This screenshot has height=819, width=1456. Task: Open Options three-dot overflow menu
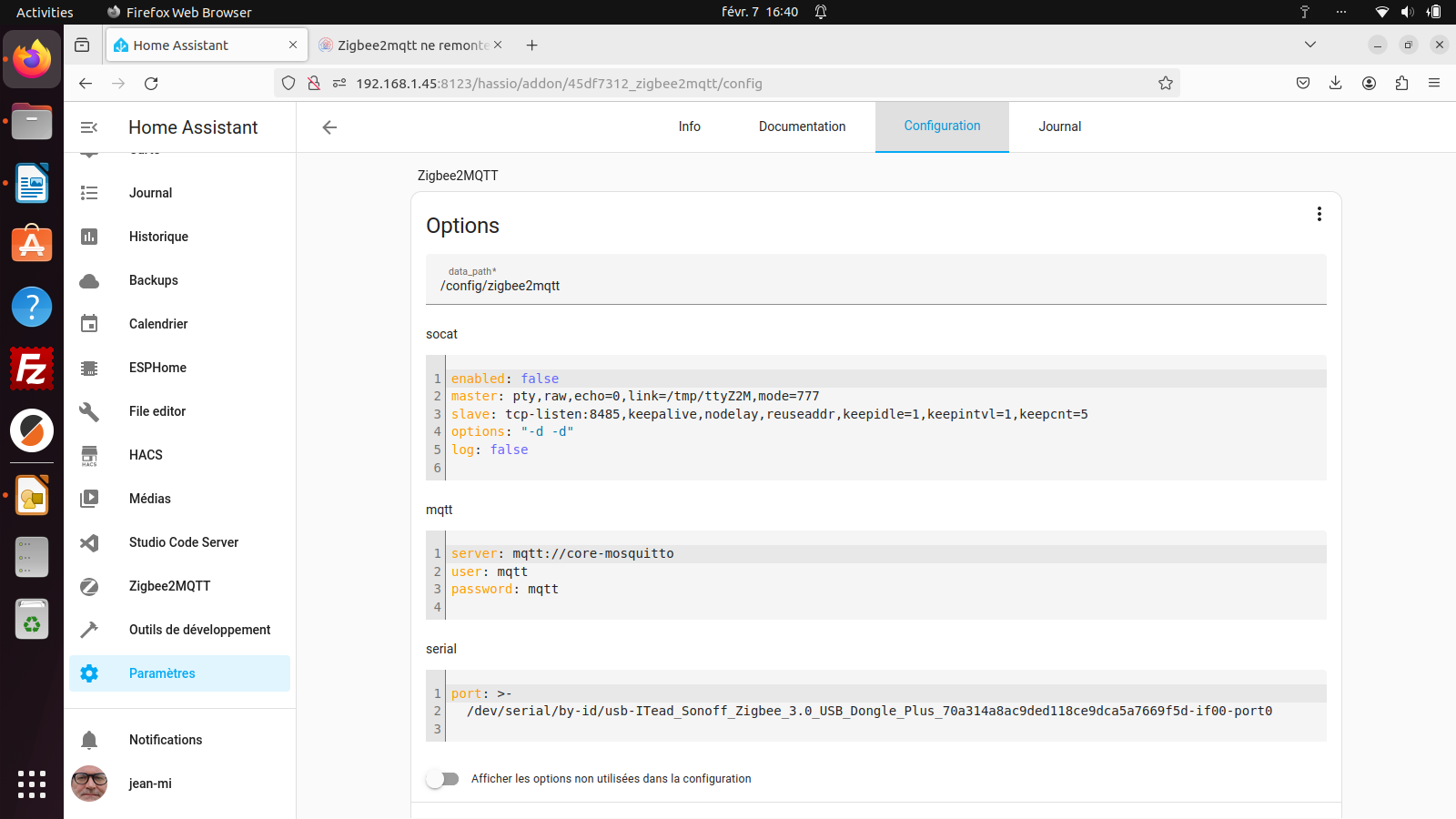(x=1319, y=214)
